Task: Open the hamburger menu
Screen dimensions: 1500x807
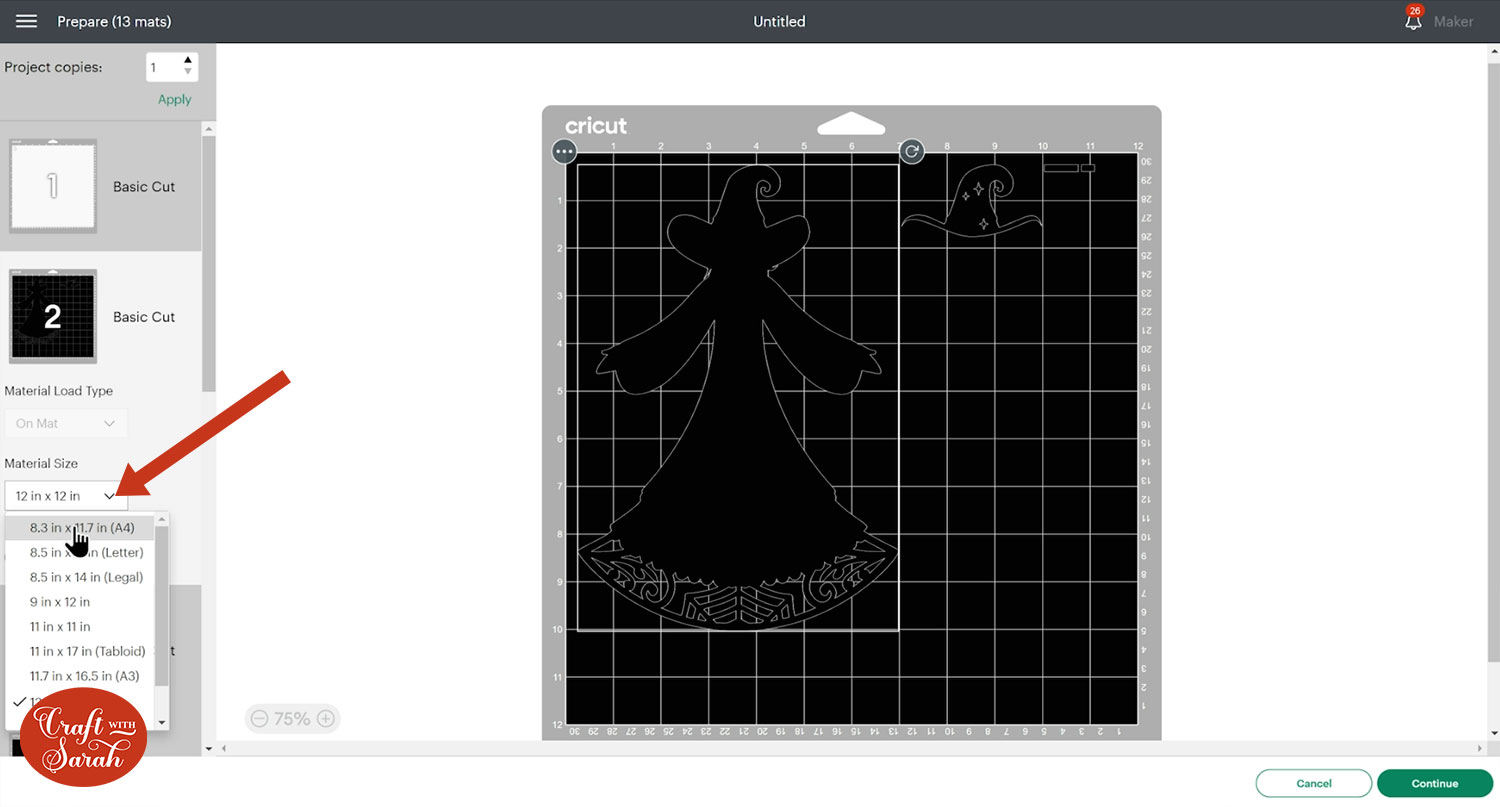Action: point(27,21)
